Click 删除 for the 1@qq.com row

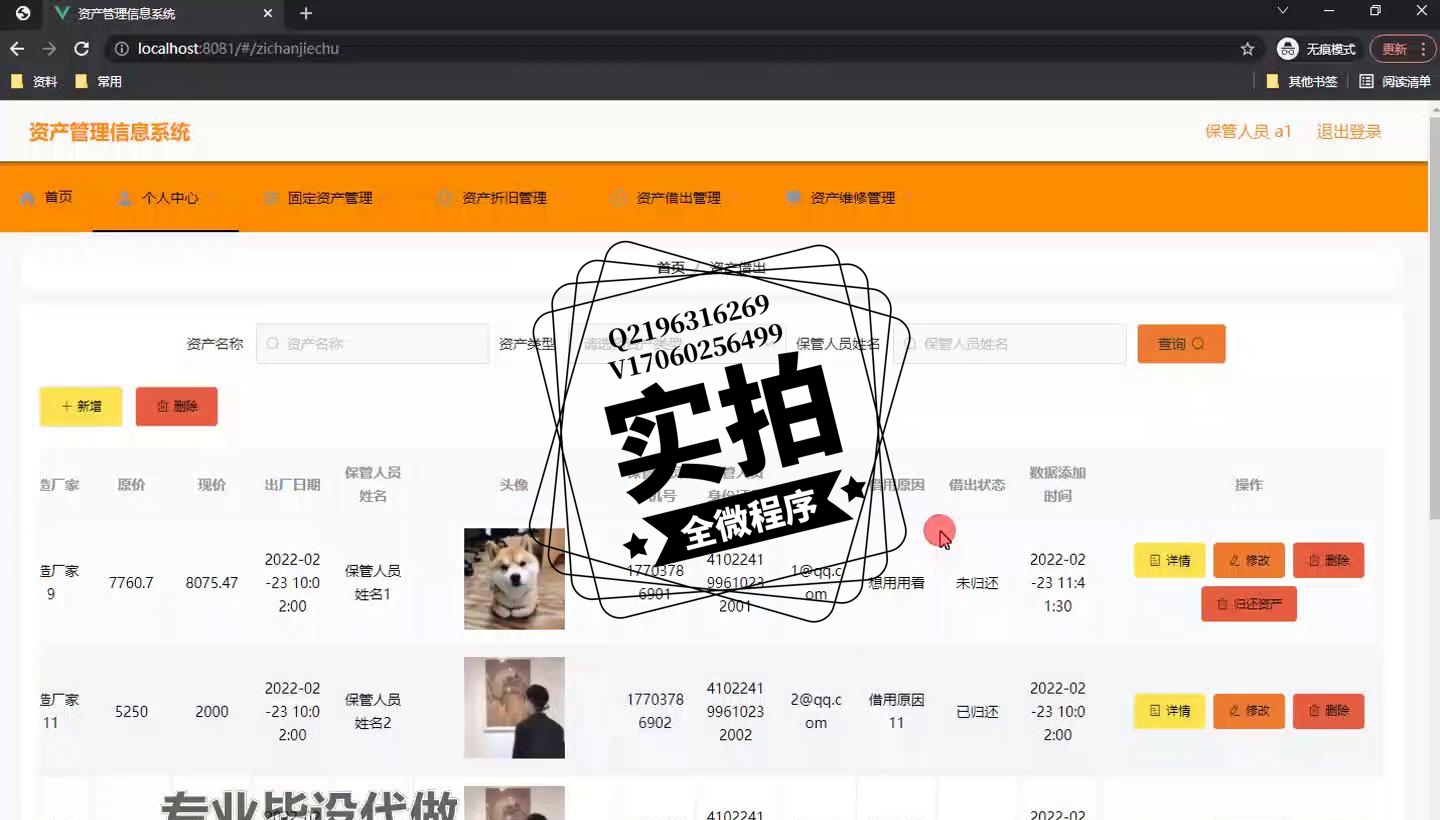click(1328, 561)
